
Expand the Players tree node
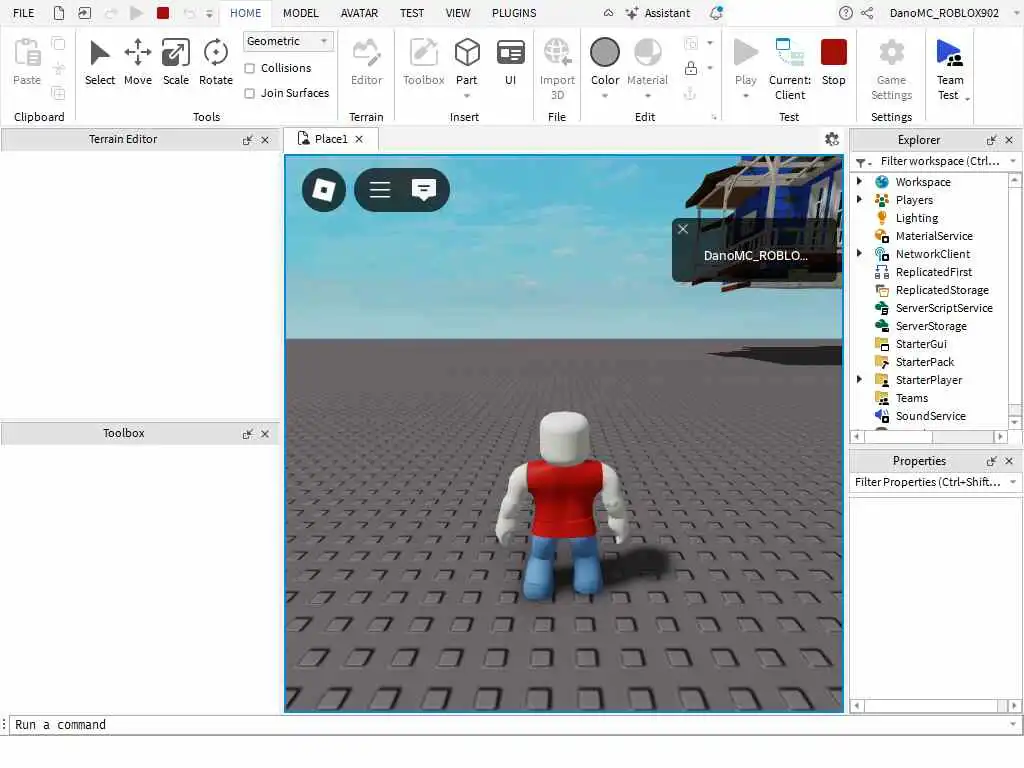click(859, 200)
